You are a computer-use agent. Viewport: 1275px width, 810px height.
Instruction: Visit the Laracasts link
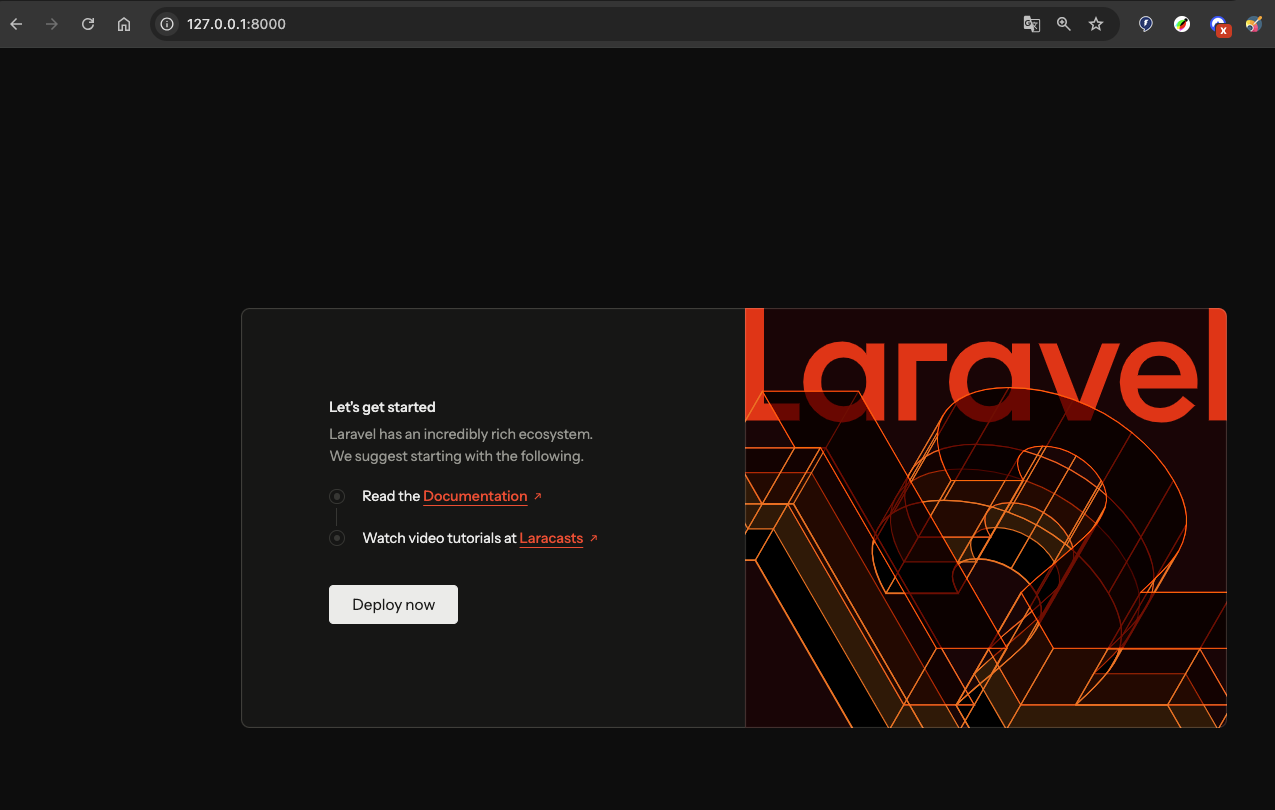pos(551,538)
